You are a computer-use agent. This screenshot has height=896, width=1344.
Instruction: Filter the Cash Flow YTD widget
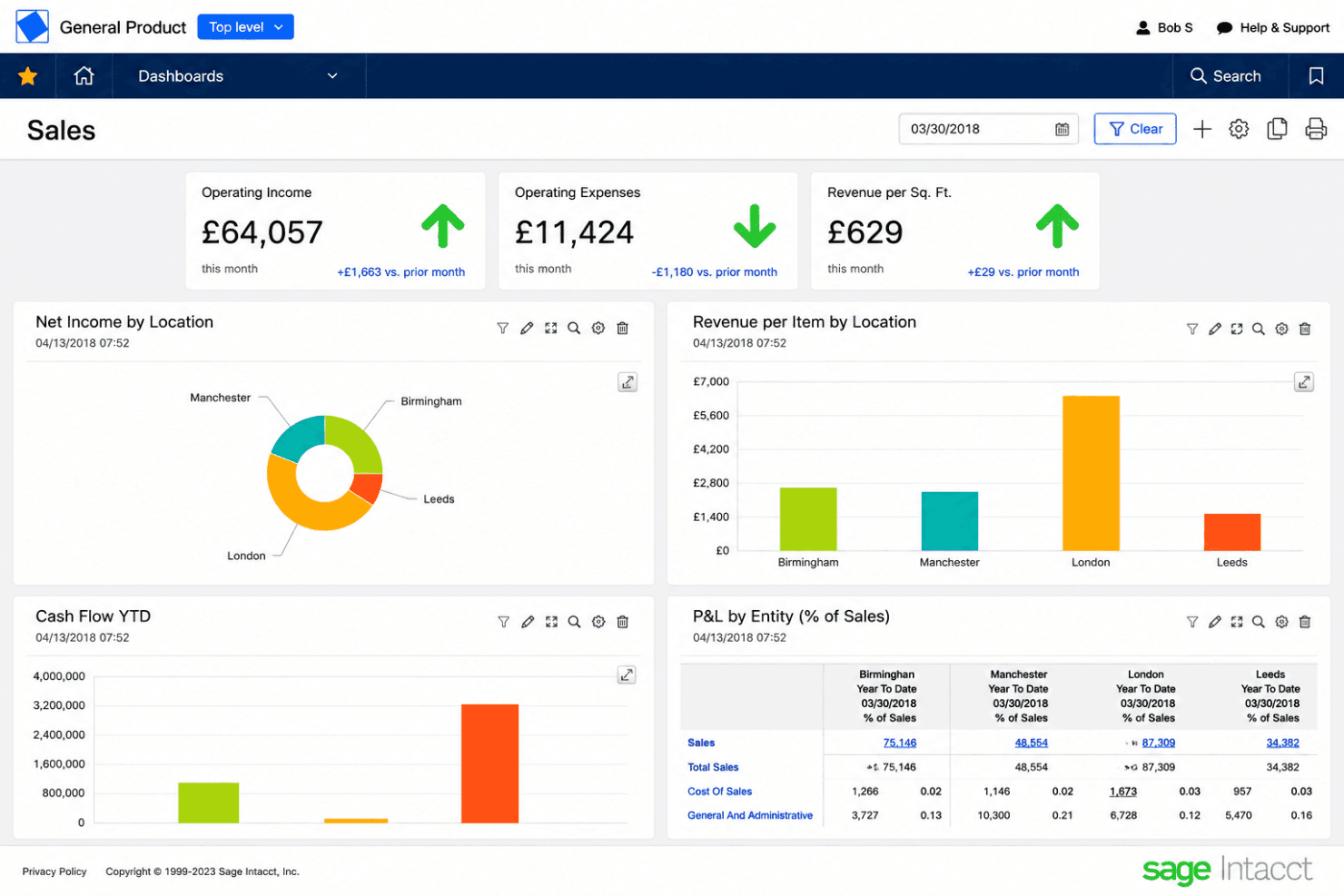503,622
